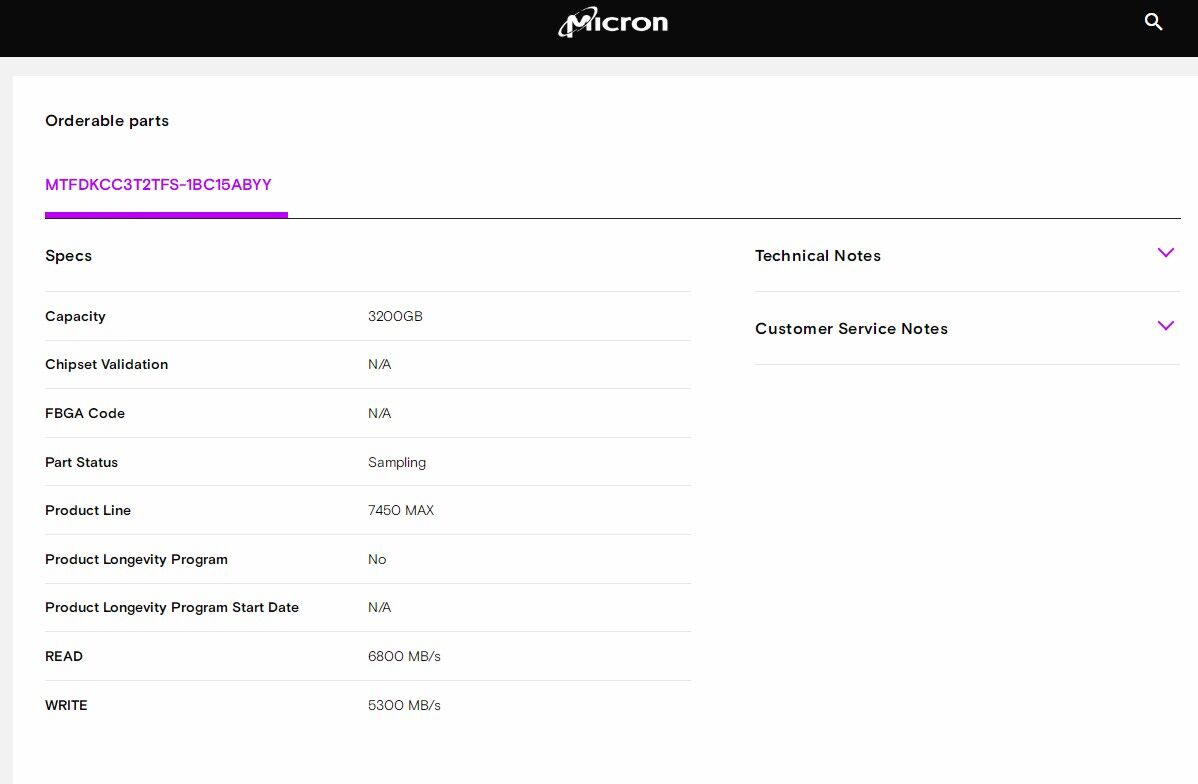Select the 3200GB capacity value
The image size is (1198, 784).
pyautogui.click(x=395, y=316)
